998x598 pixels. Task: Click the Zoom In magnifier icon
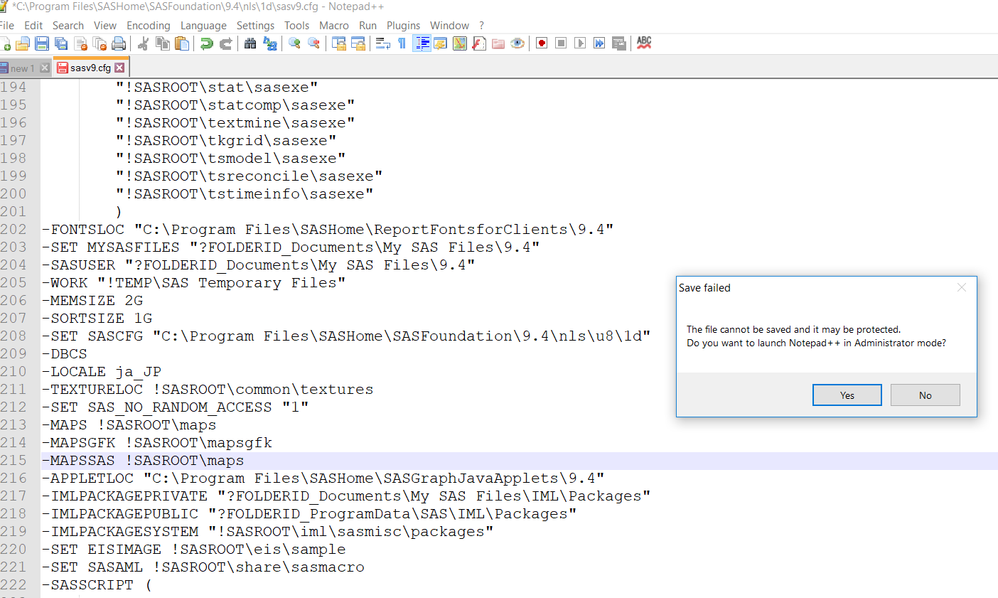pos(294,43)
